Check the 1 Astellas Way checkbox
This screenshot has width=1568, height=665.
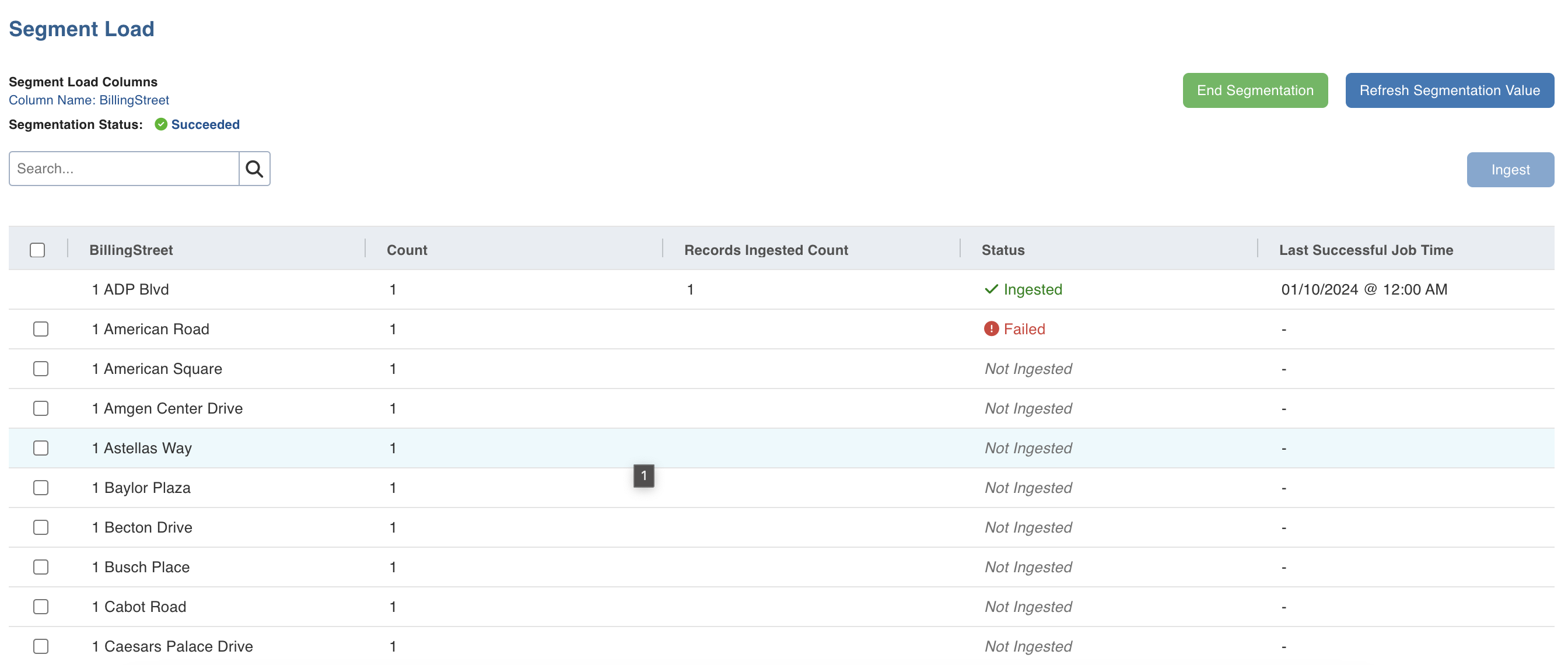pos(41,447)
